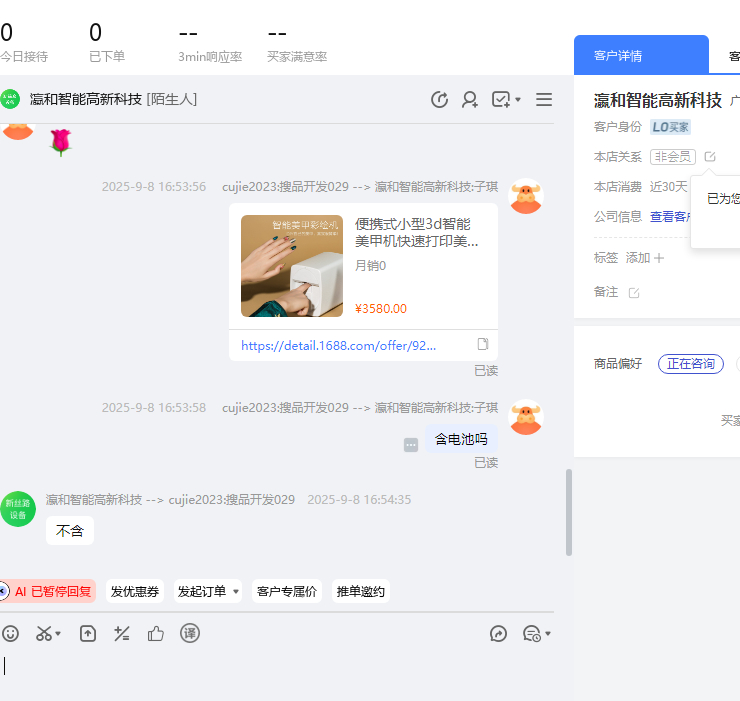Viewport: 740px width, 701px height.
Task: Select the 正在咨询 product preference filter
Action: (690, 364)
